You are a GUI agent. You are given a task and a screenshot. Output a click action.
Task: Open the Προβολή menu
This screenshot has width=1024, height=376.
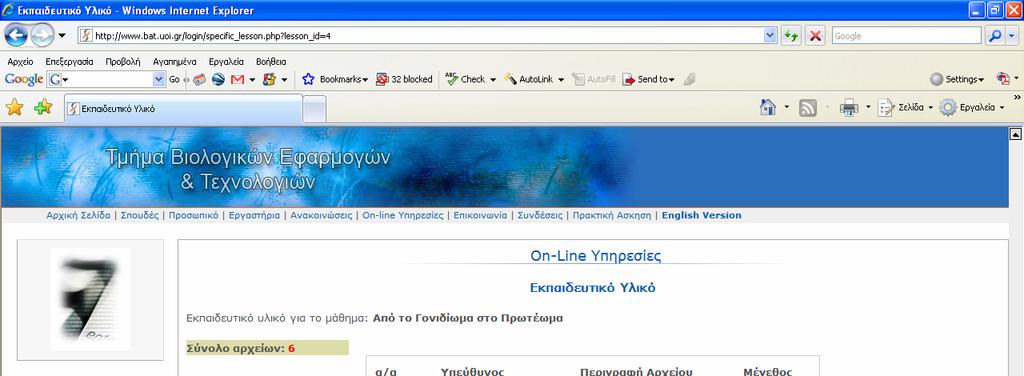coord(123,62)
